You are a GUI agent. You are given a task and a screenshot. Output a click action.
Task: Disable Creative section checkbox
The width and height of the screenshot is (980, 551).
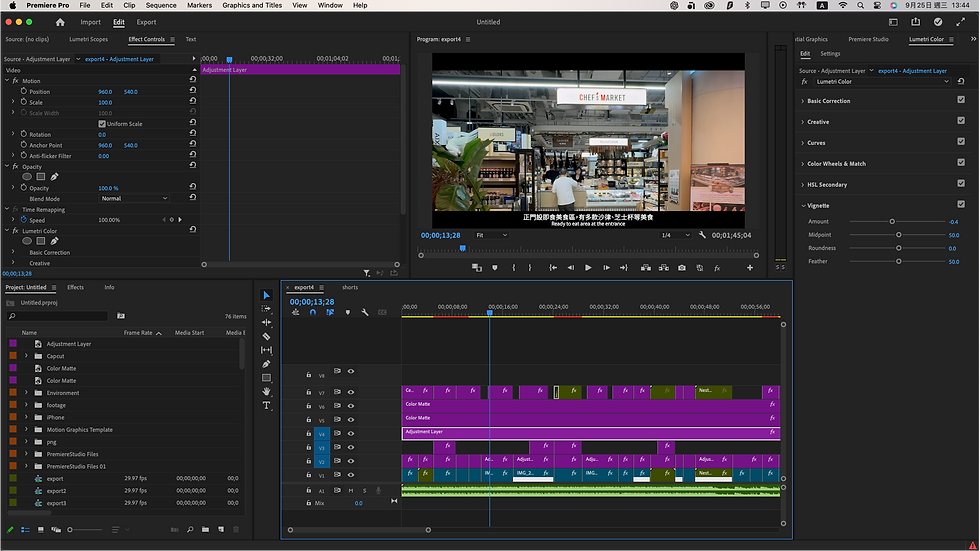click(961, 121)
